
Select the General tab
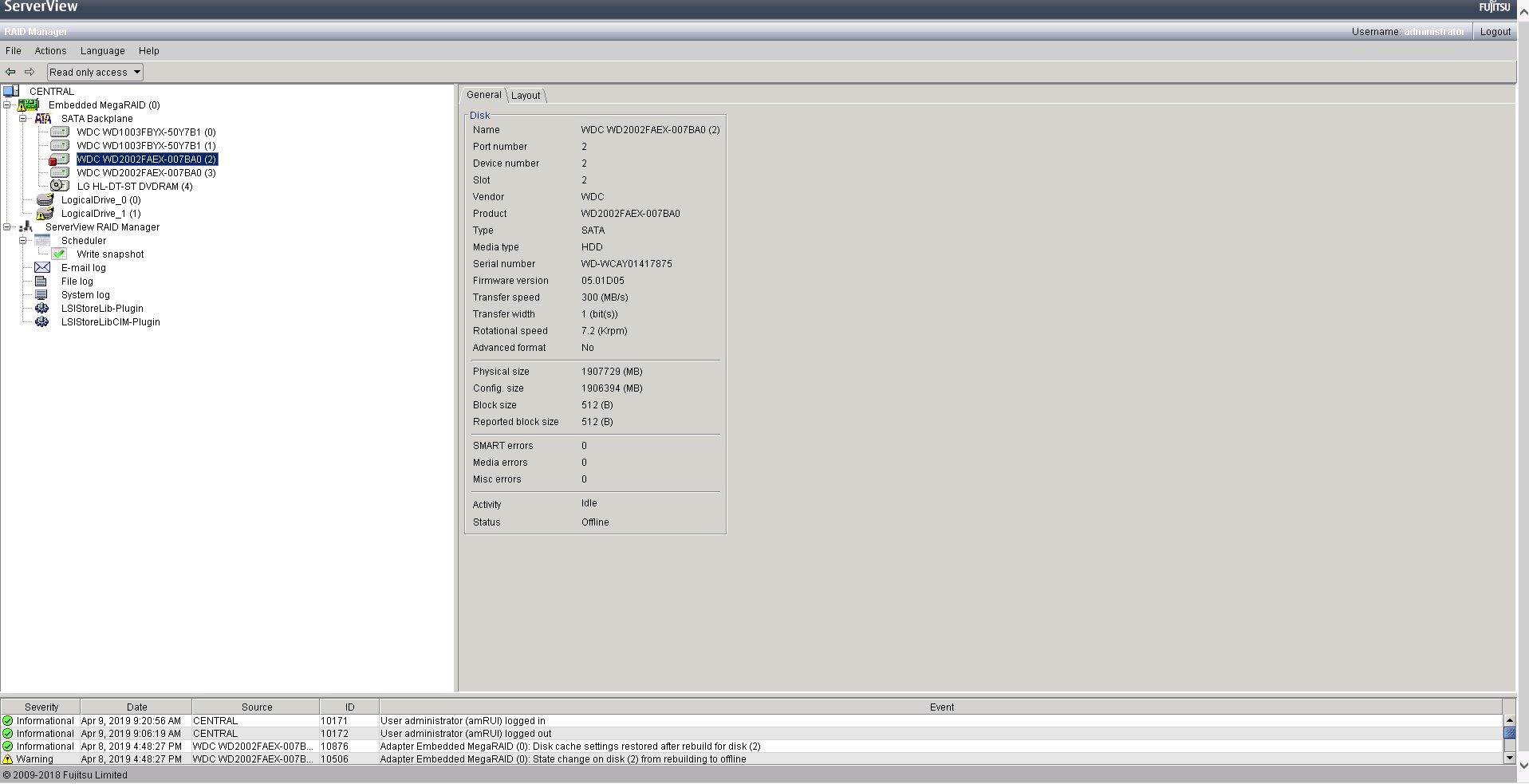(x=484, y=94)
